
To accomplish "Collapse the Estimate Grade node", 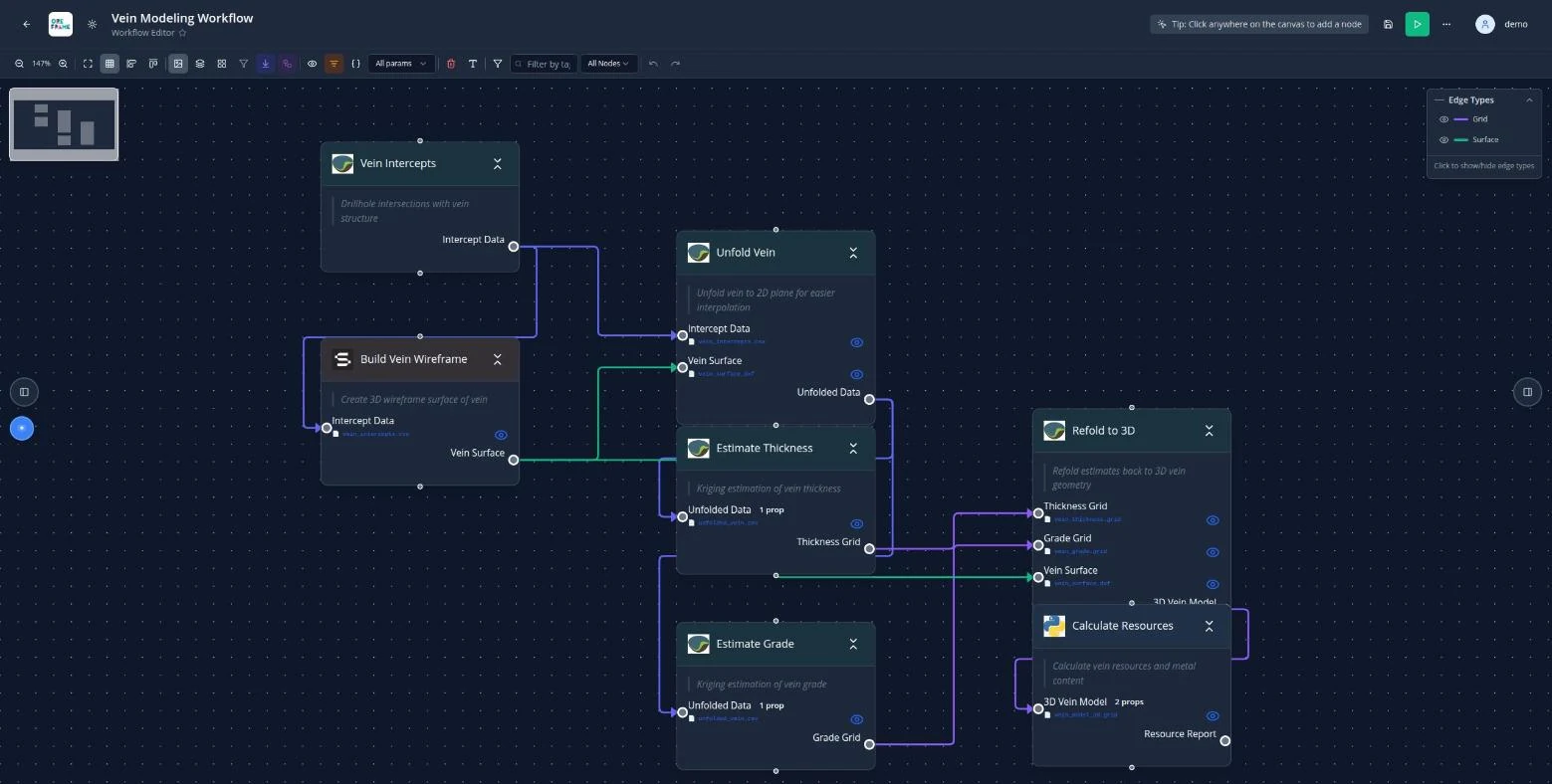I will [853, 645].
